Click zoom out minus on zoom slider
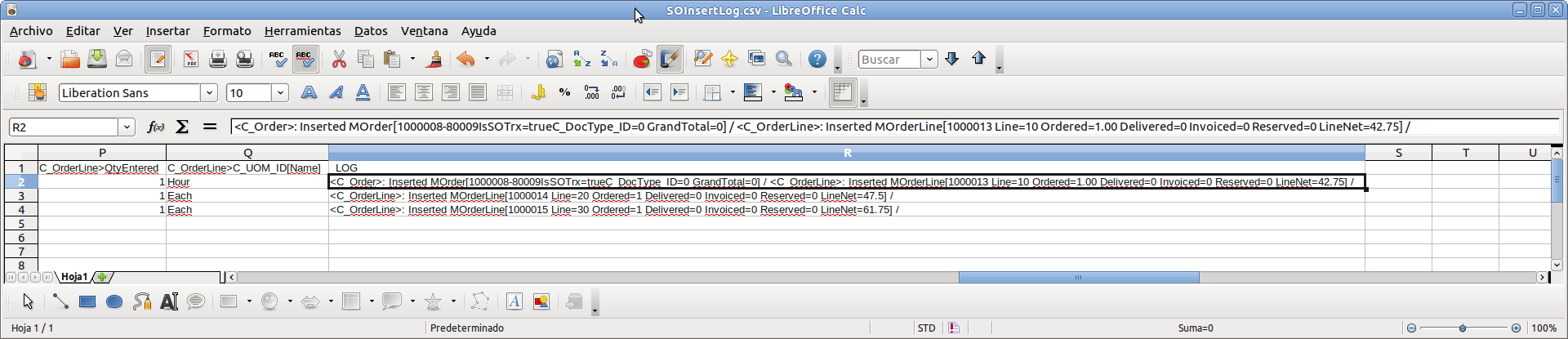 (1411, 328)
